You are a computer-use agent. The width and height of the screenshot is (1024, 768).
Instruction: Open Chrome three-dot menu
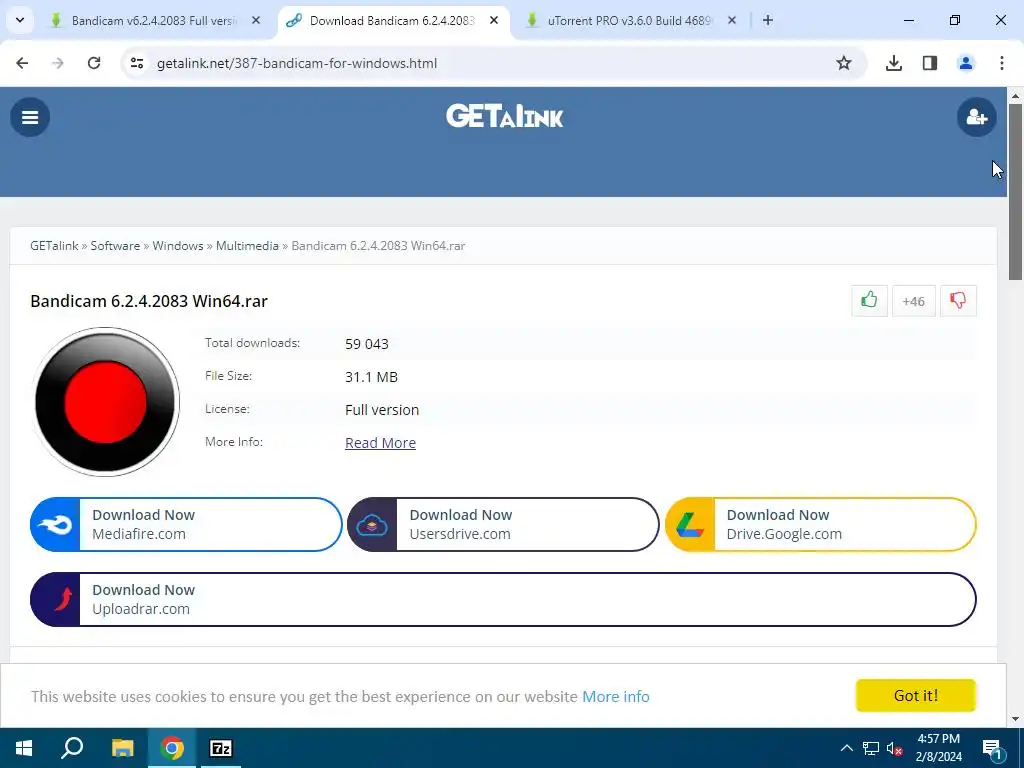point(1002,63)
